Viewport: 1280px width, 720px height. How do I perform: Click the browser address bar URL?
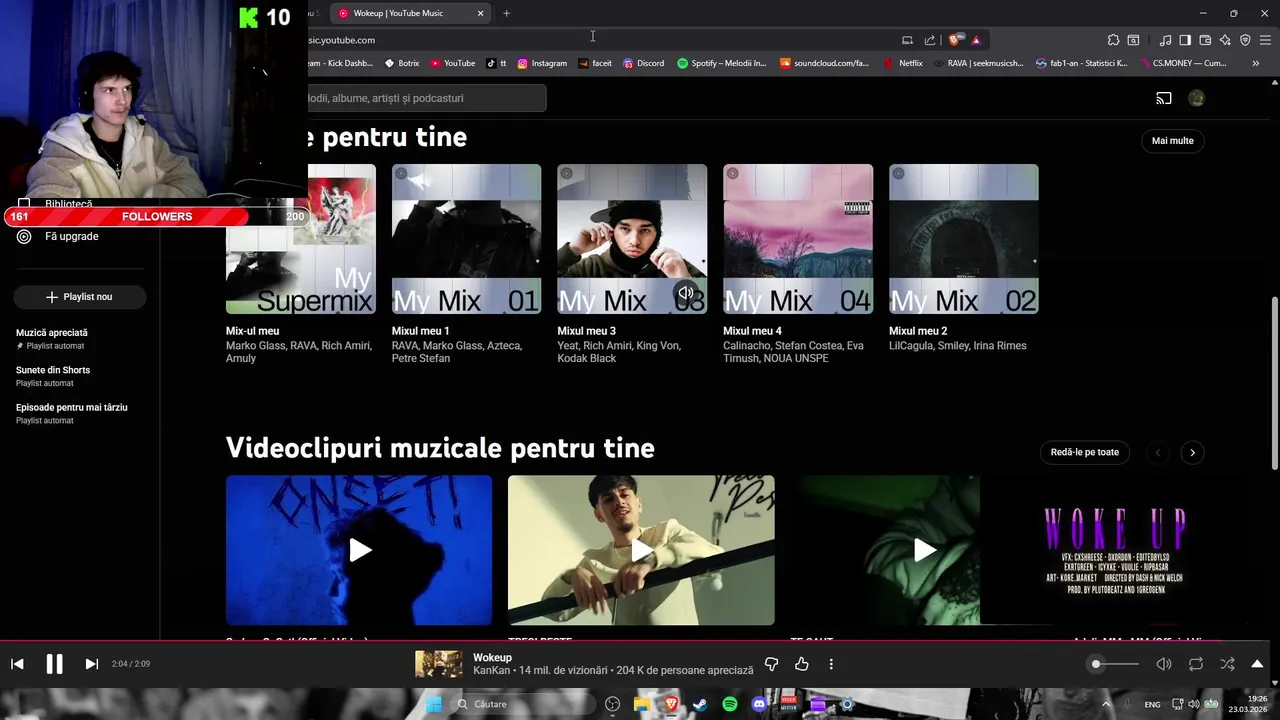(341, 40)
